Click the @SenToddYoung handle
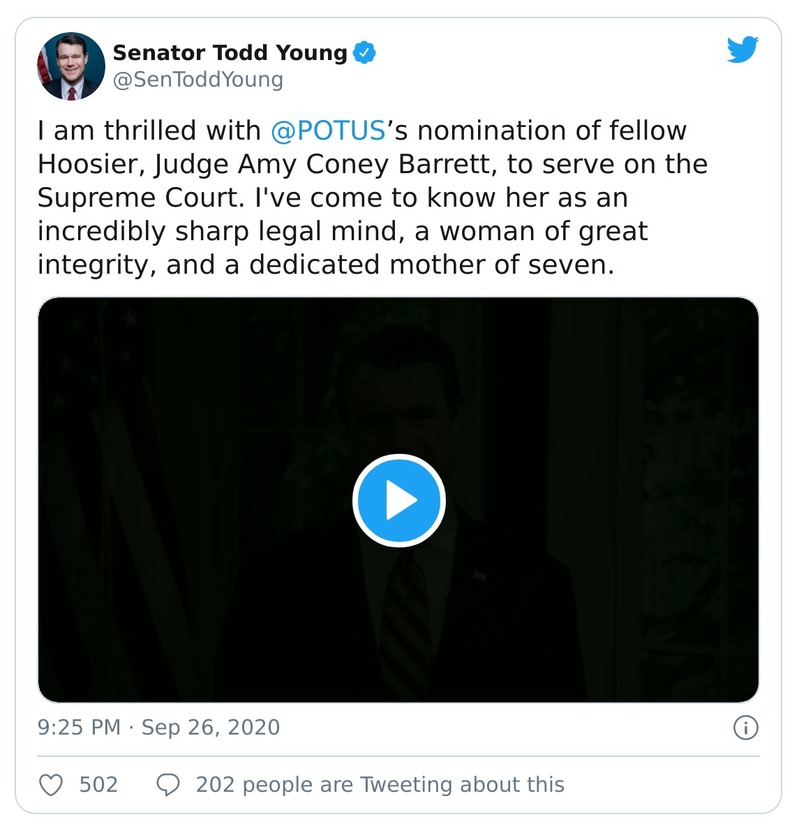This screenshot has width=799, height=833. (x=198, y=79)
